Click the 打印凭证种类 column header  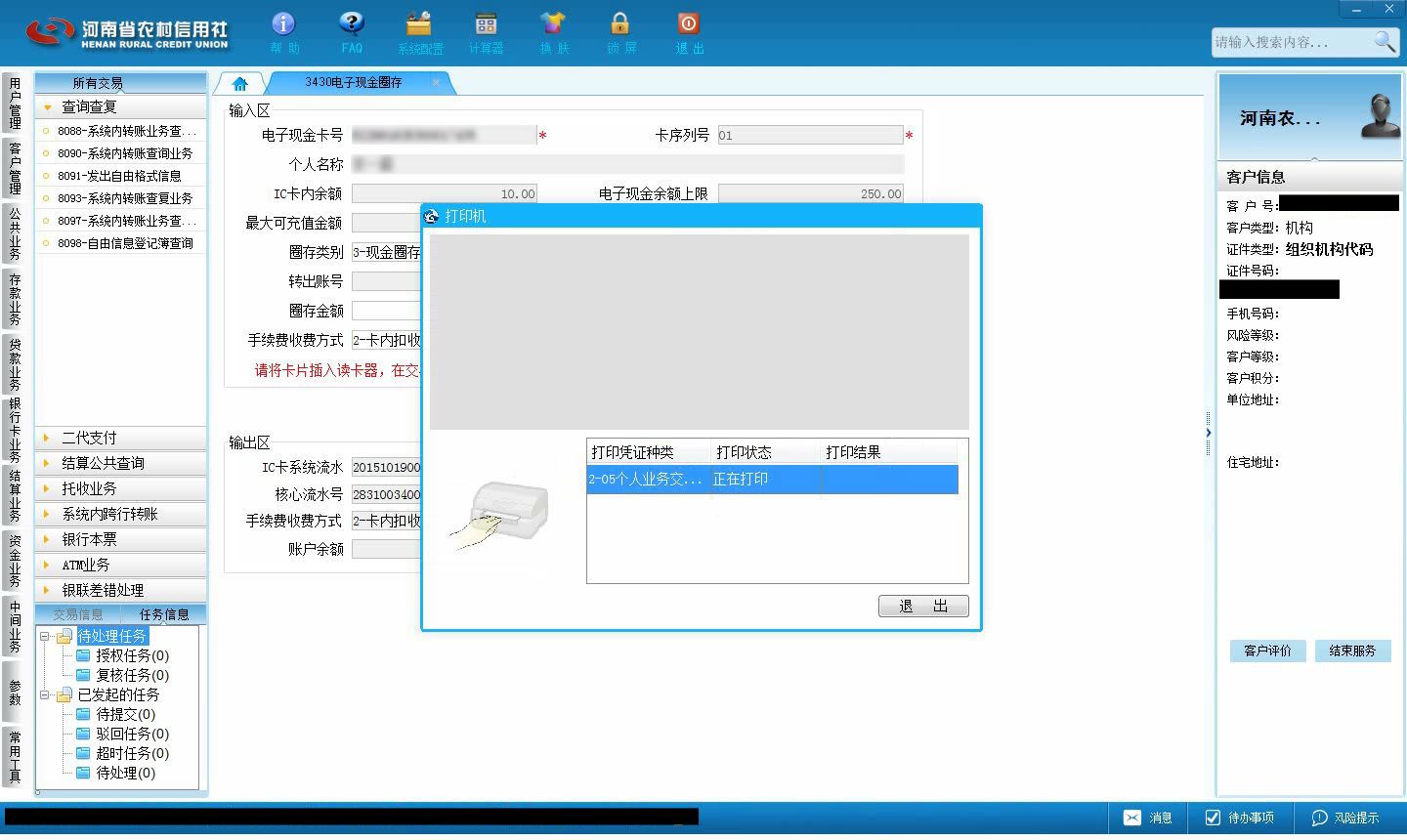coord(649,452)
